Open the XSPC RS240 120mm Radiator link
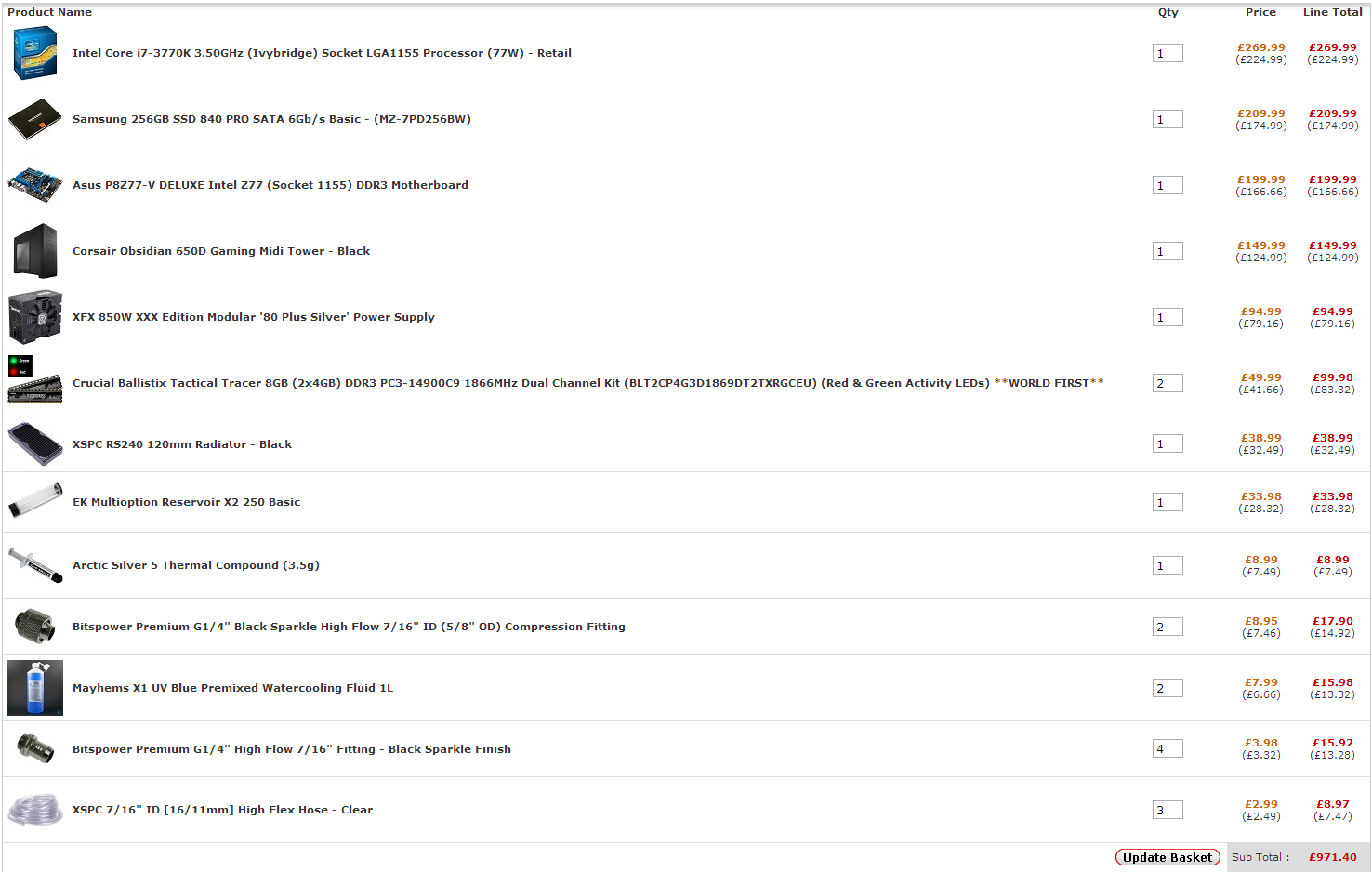The height and width of the screenshot is (872, 1372). pos(182,444)
